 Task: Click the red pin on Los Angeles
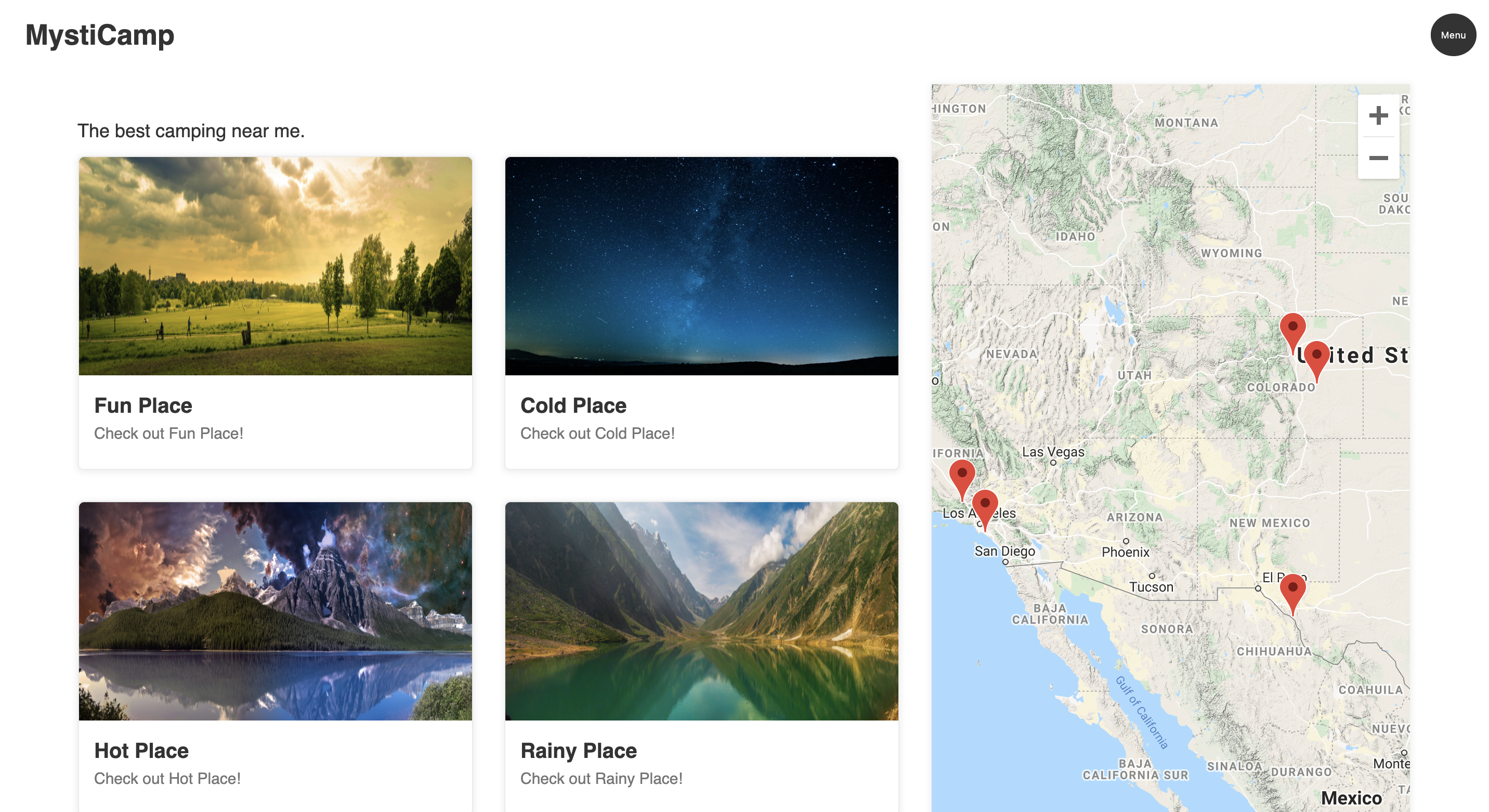[984, 506]
